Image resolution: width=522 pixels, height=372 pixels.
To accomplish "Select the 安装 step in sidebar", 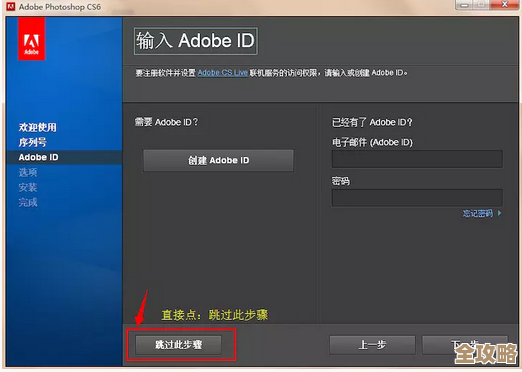I will point(28,187).
